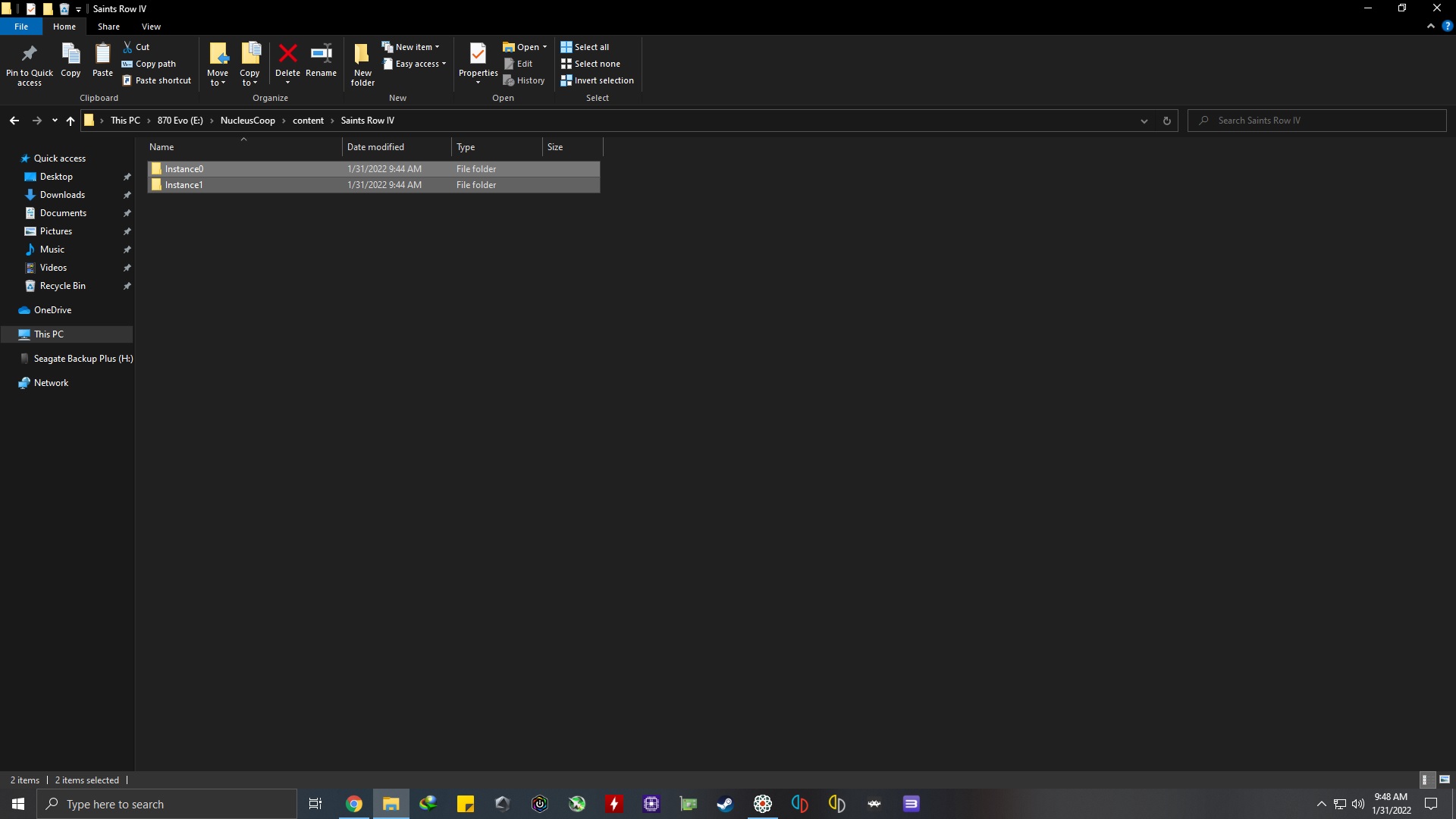Open Desktop in navigation pane
This screenshot has width=1456, height=819.
click(56, 177)
